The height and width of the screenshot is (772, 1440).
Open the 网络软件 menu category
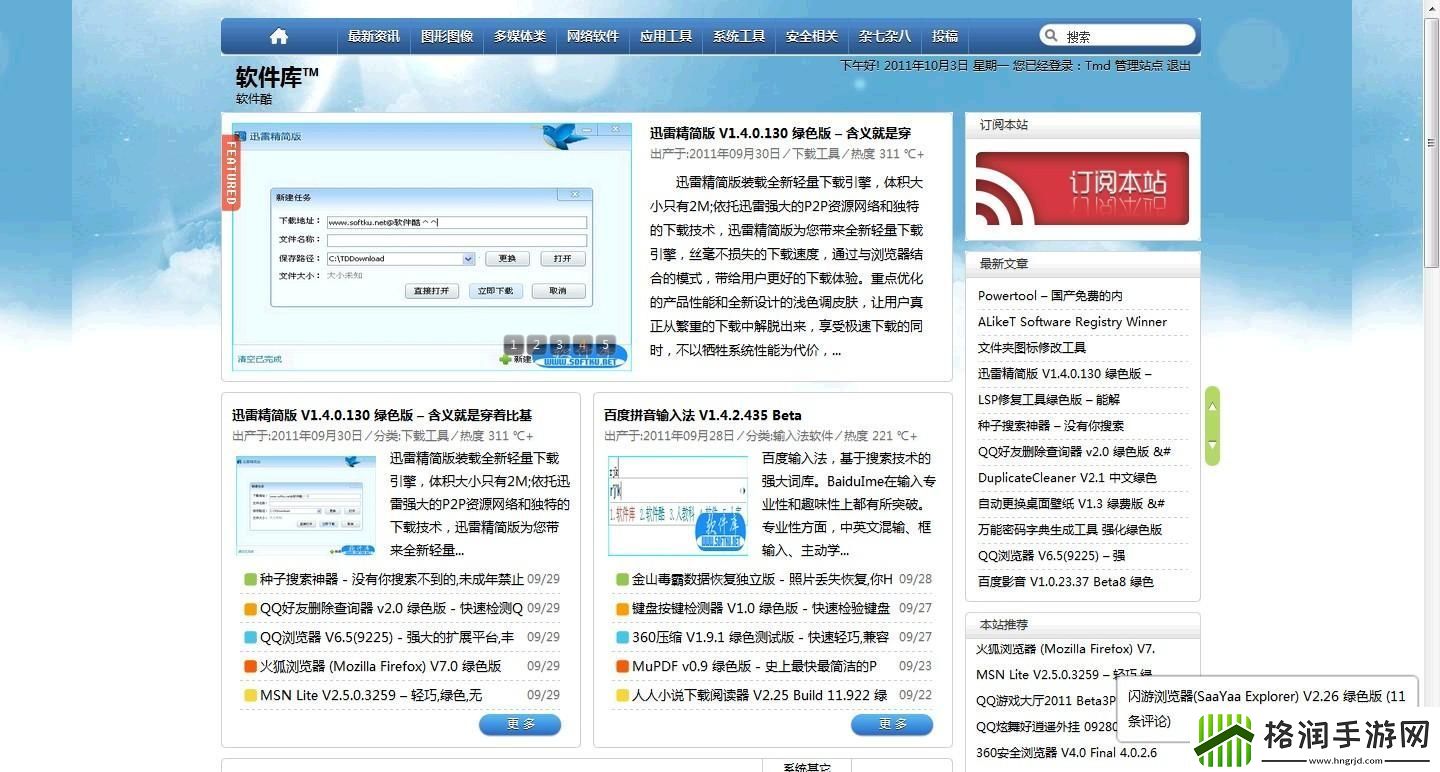pyautogui.click(x=591, y=36)
